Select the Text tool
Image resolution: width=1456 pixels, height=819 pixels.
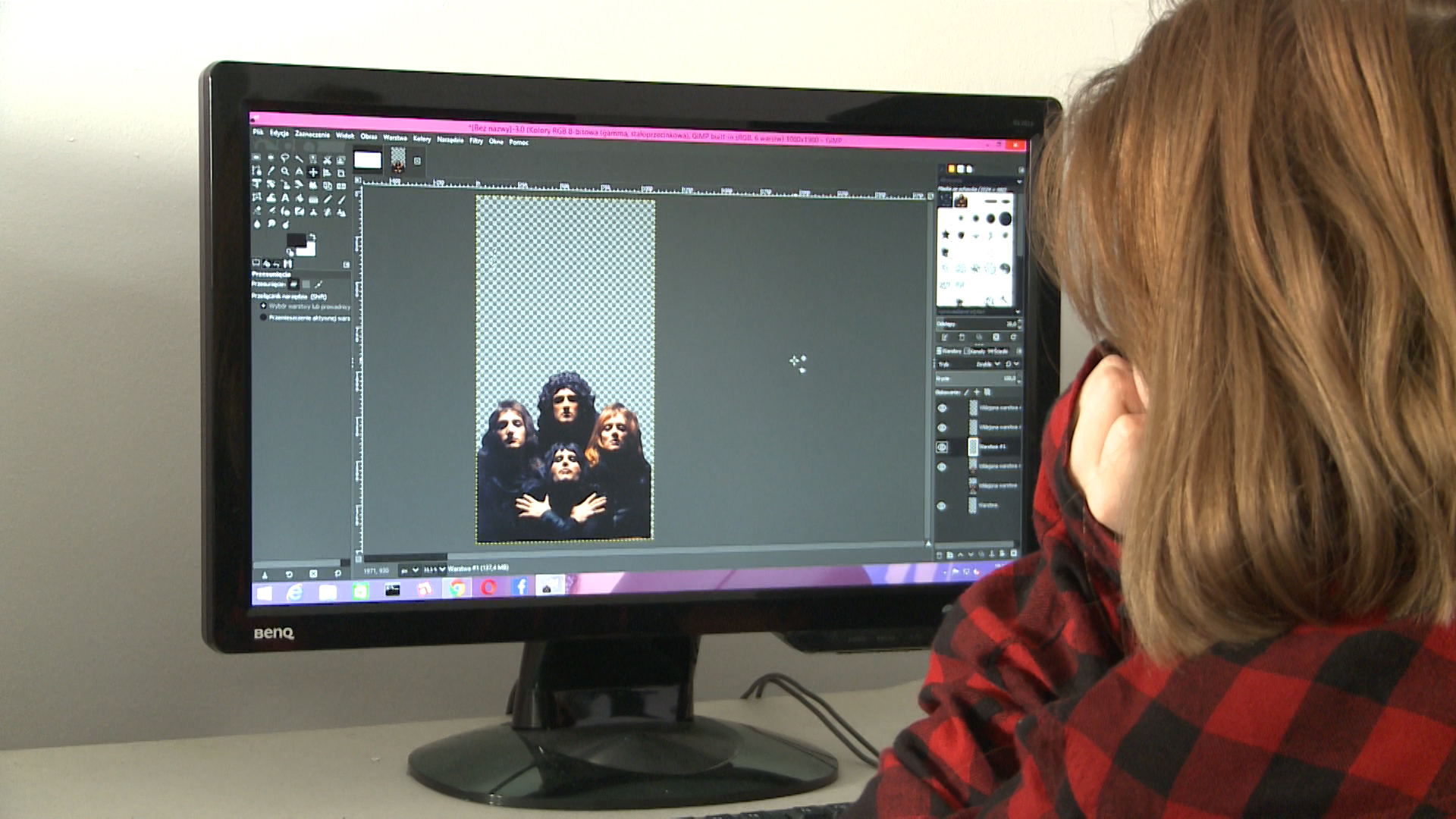pyautogui.click(x=285, y=197)
